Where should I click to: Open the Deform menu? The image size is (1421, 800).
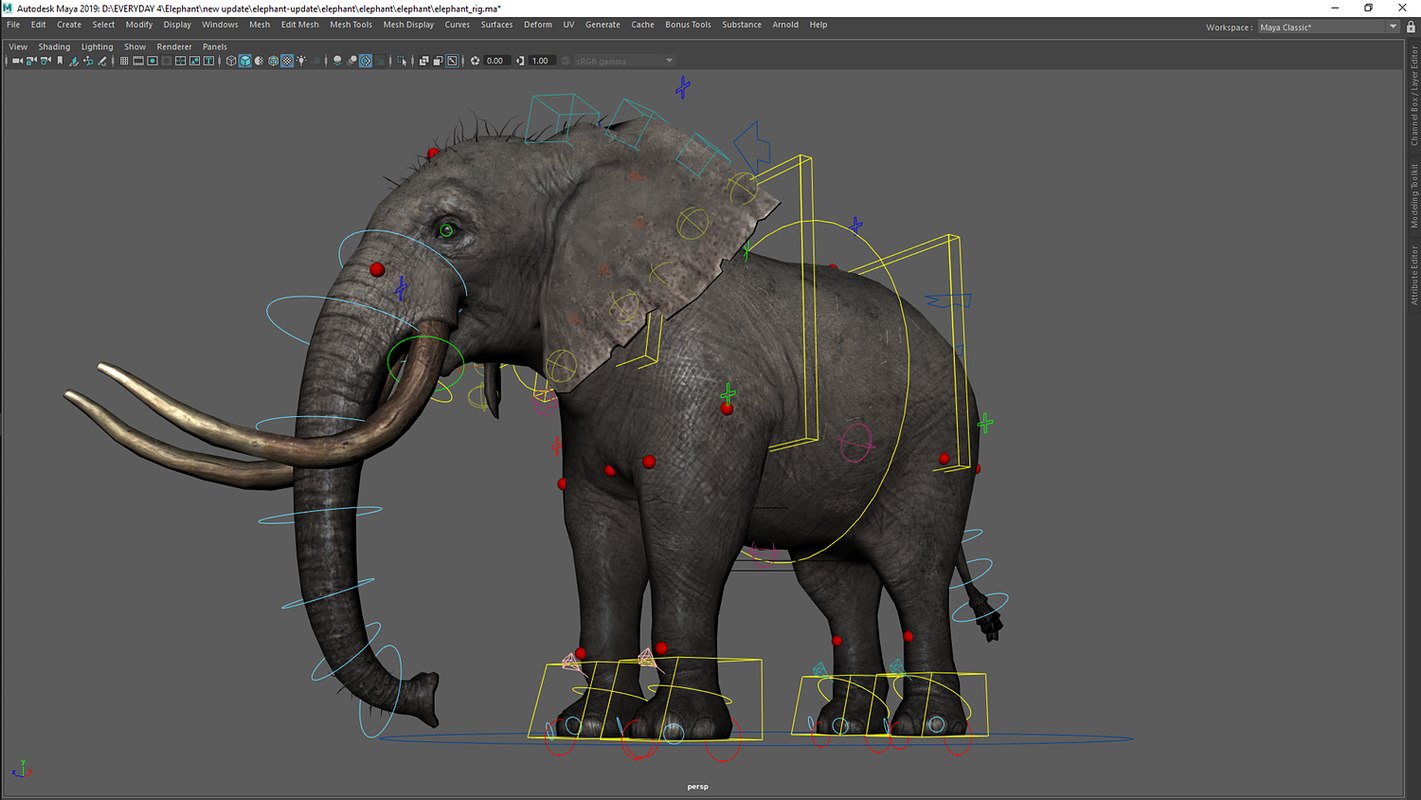[537, 24]
